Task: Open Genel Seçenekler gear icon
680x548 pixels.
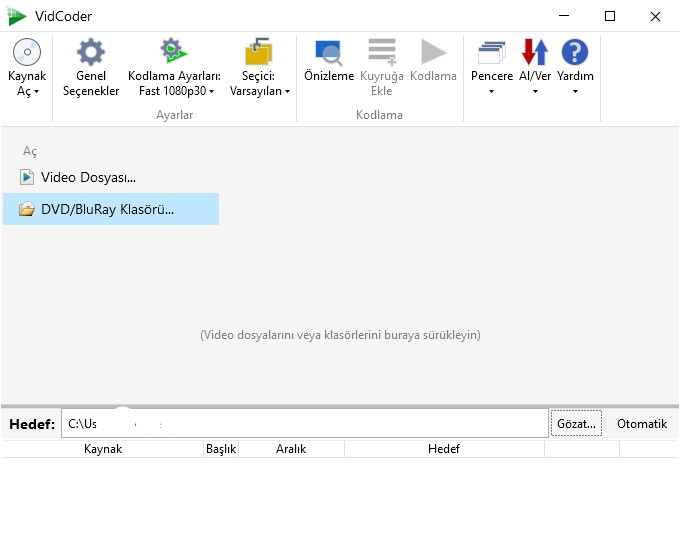Action: click(91, 52)
